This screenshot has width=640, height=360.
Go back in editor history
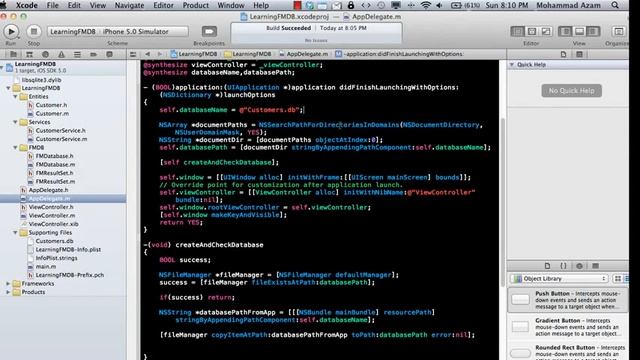148,54
